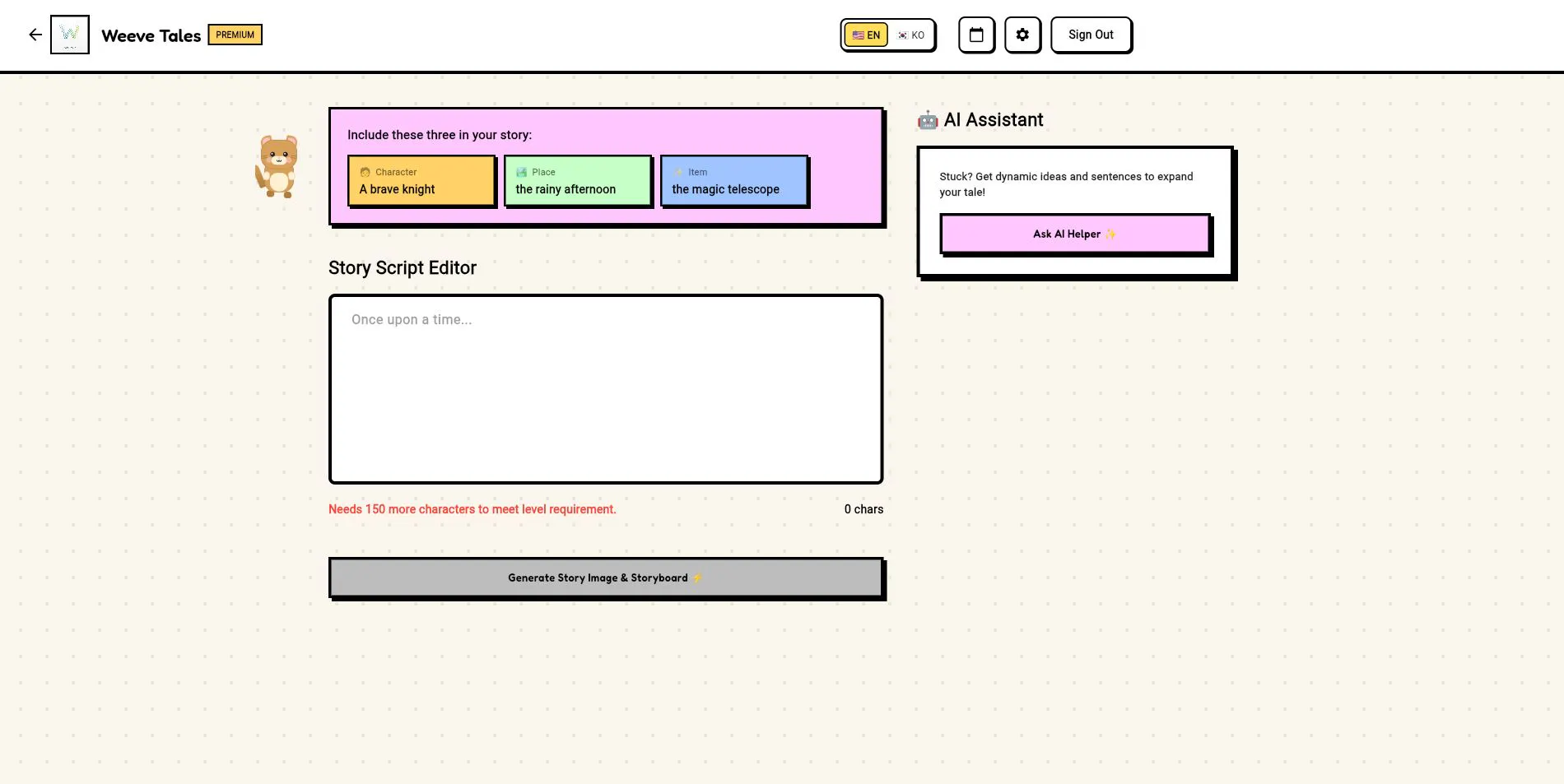This screenshot has width=1564, height=784.
Task: Click 'Include these three in your story:' text
Action: tap(440, 135)
